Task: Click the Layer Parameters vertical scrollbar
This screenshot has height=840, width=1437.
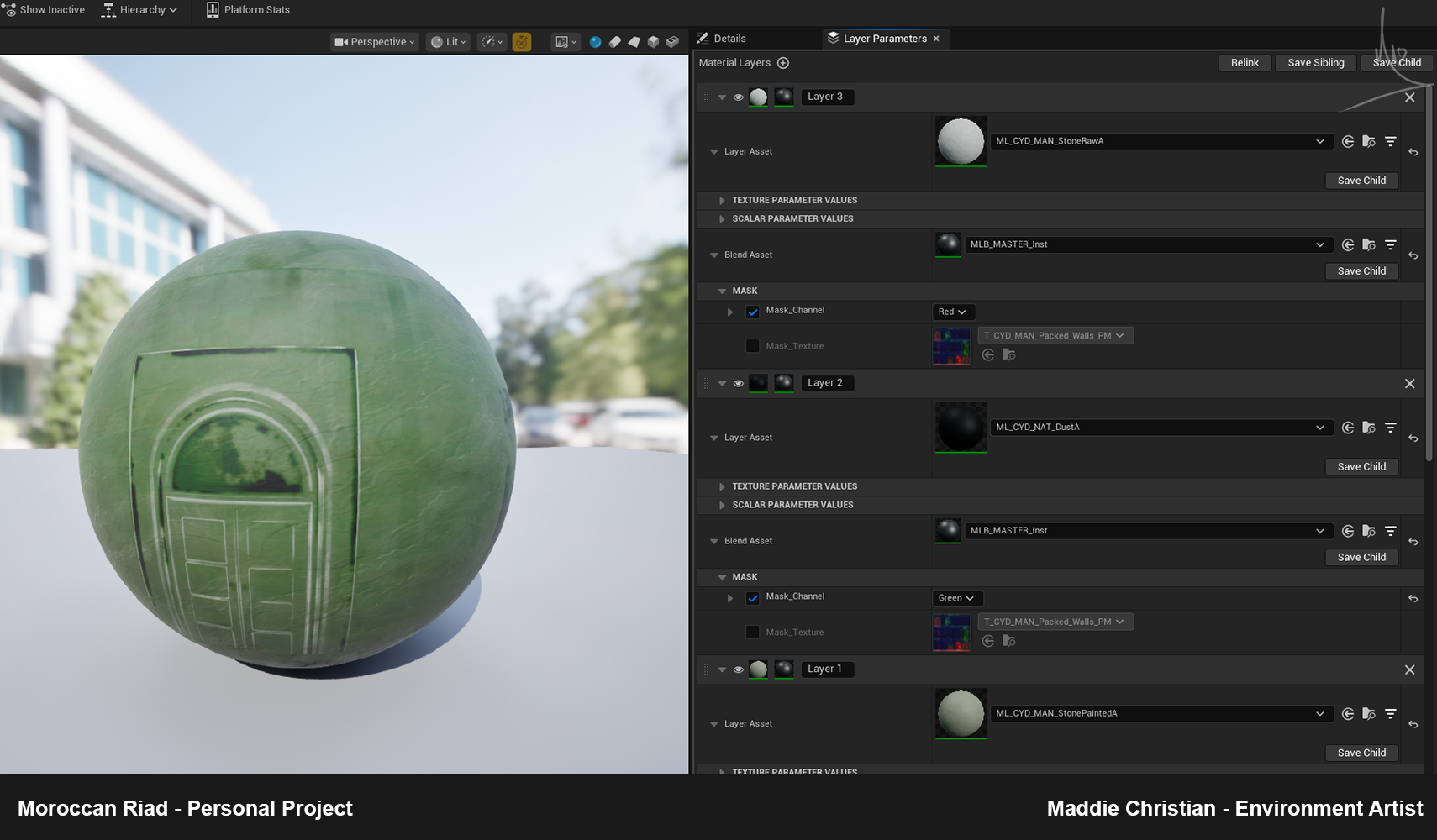Action: click(x=1429, y=273)
